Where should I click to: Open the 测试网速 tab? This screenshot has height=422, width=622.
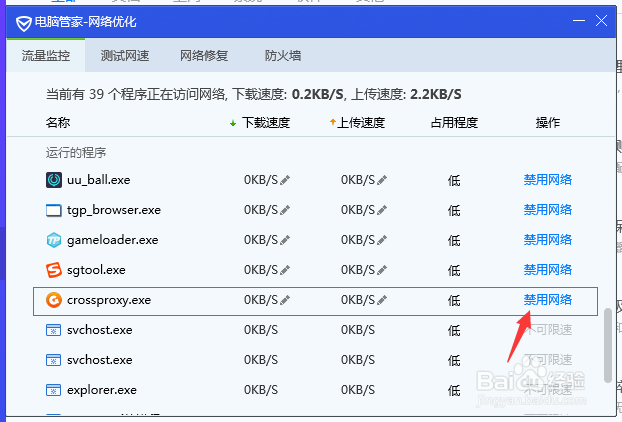125,56
